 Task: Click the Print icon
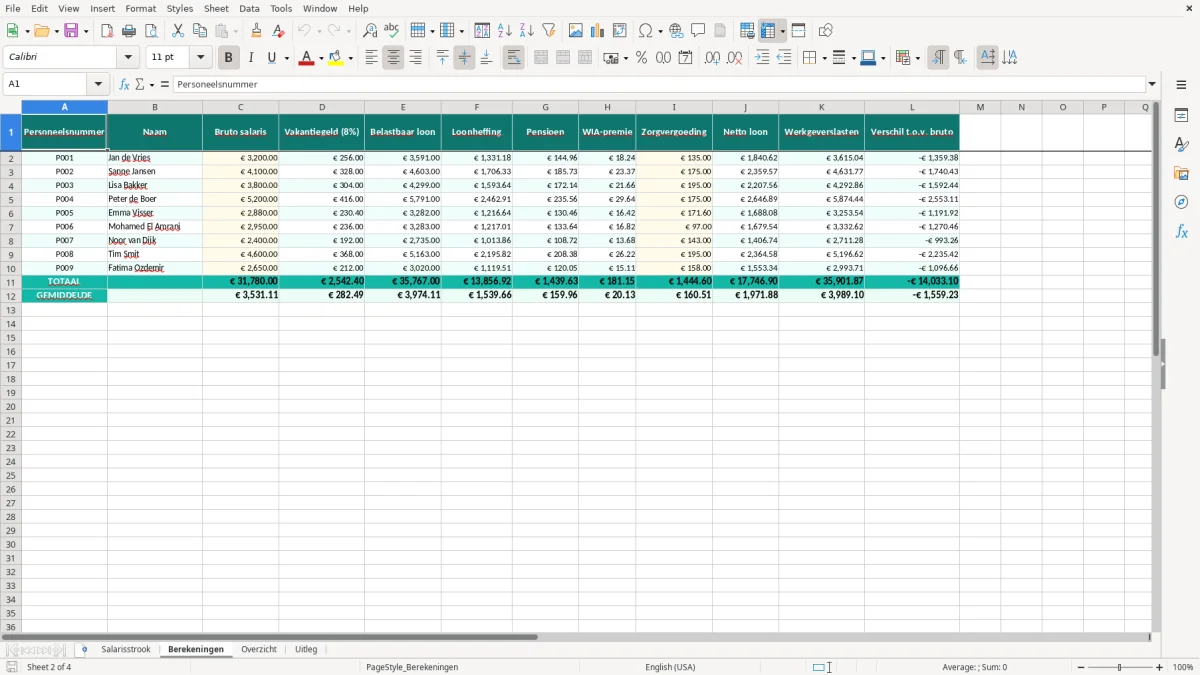(x=128, y=31)
